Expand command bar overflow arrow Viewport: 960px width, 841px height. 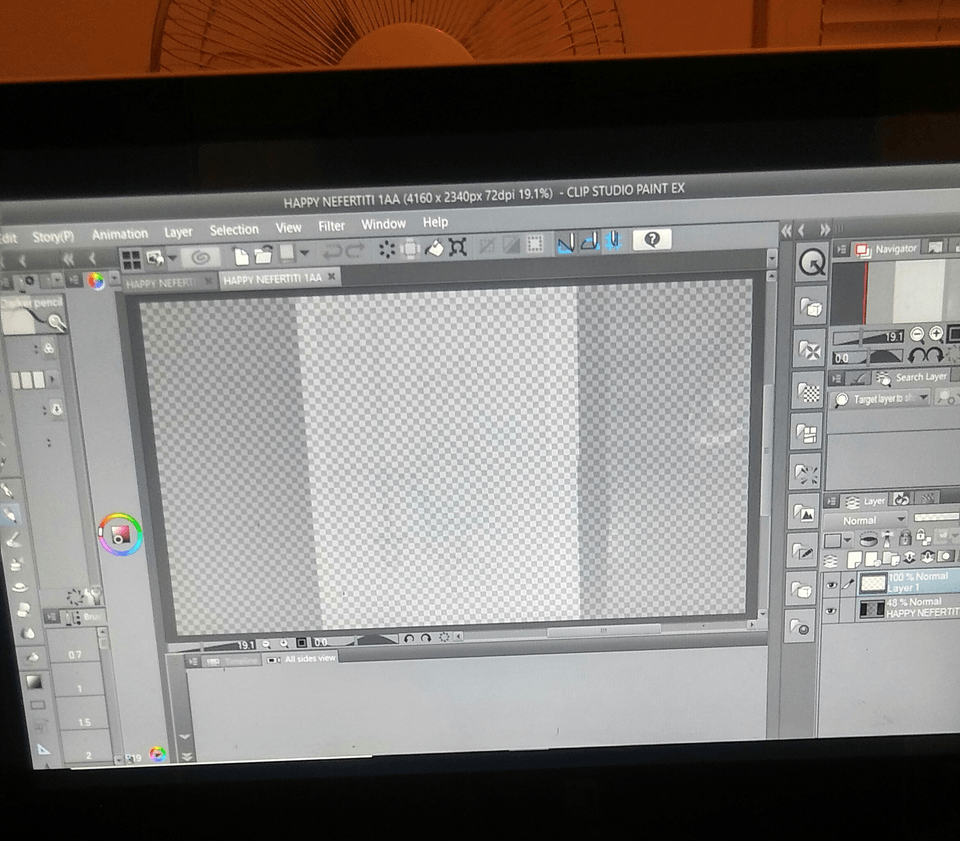click(771, 258)
